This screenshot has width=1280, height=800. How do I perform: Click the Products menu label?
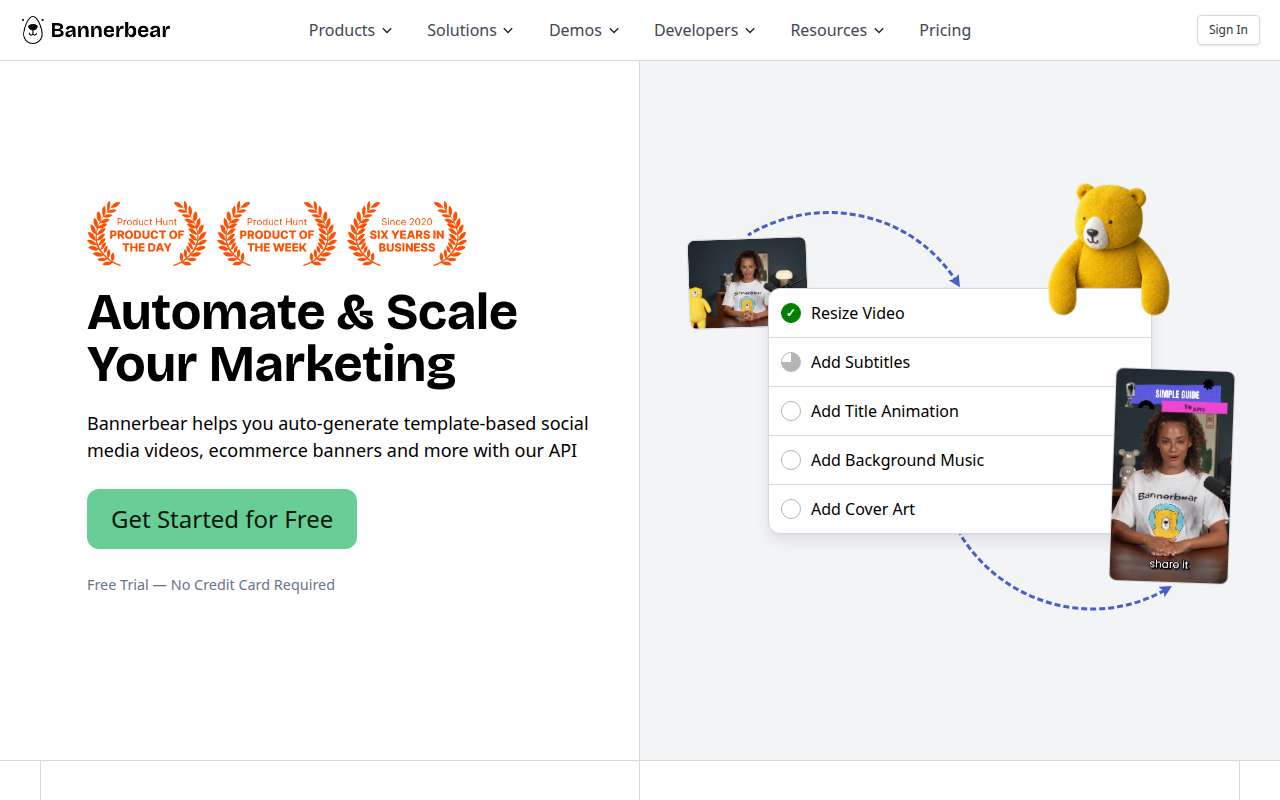(x=342, y=30)
